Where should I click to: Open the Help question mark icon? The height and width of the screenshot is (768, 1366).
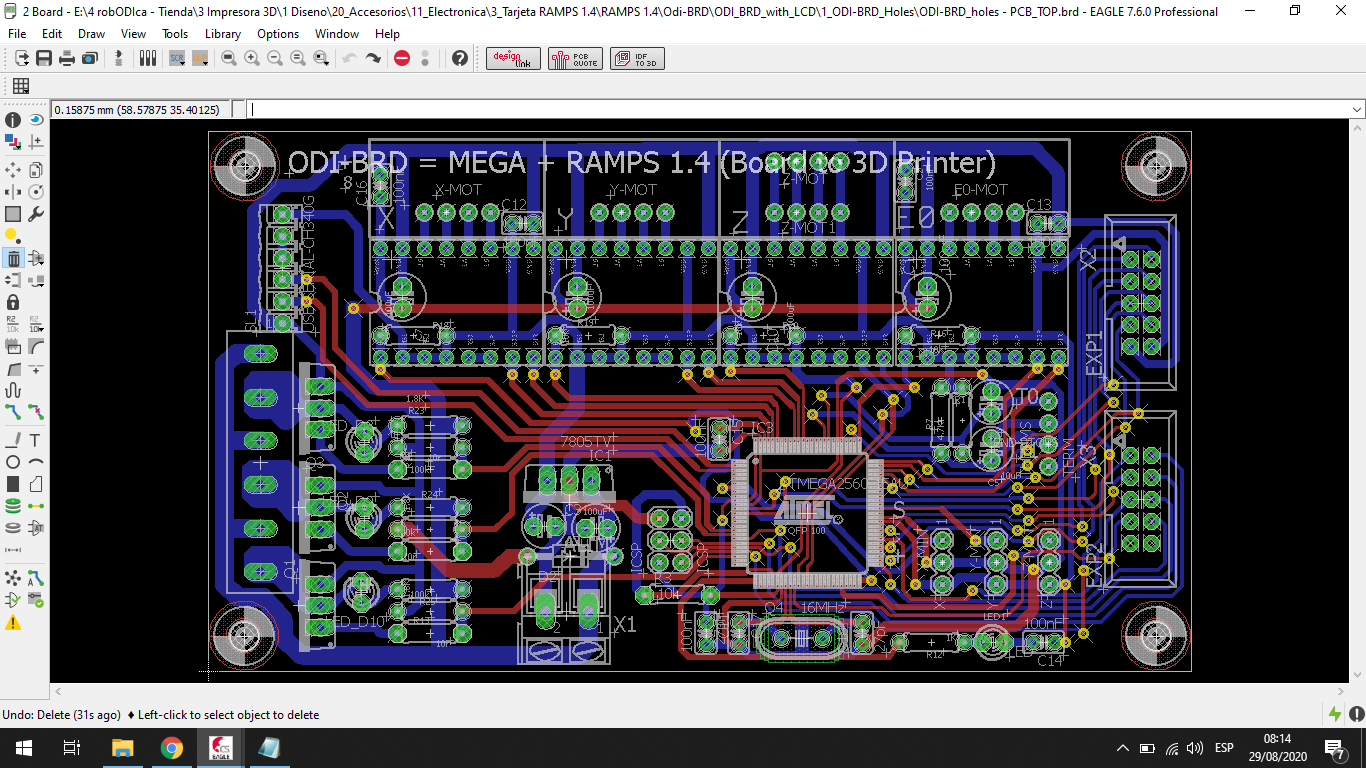click(x=460, y=59)
